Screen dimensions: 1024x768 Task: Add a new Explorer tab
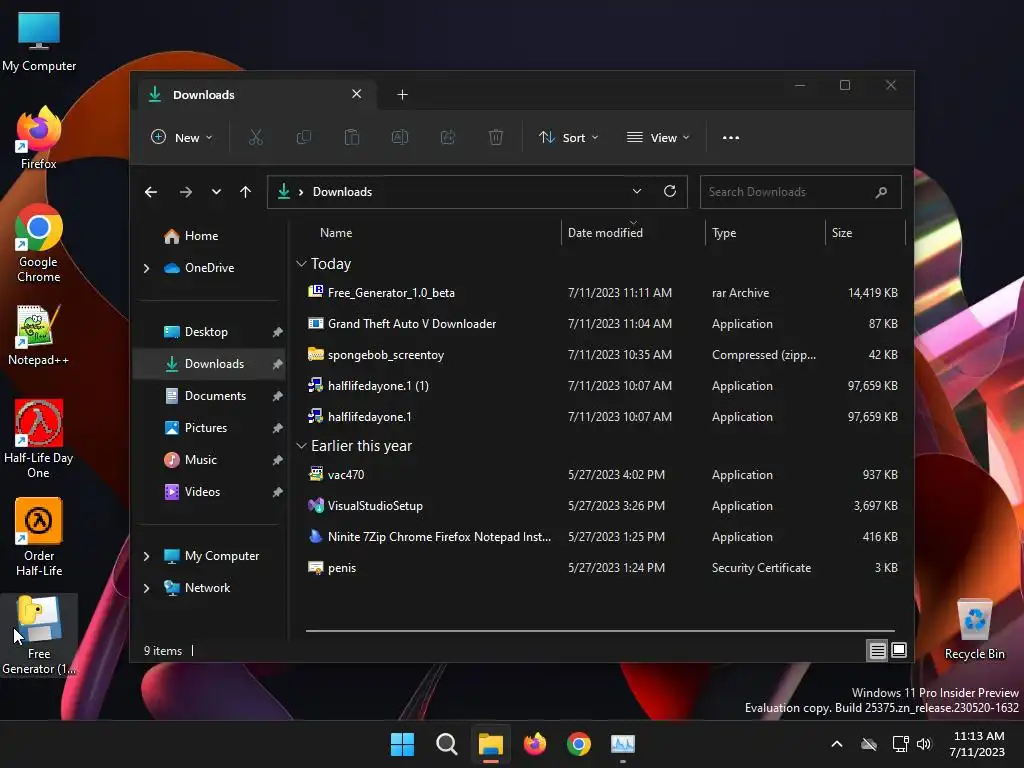point(402,95)
